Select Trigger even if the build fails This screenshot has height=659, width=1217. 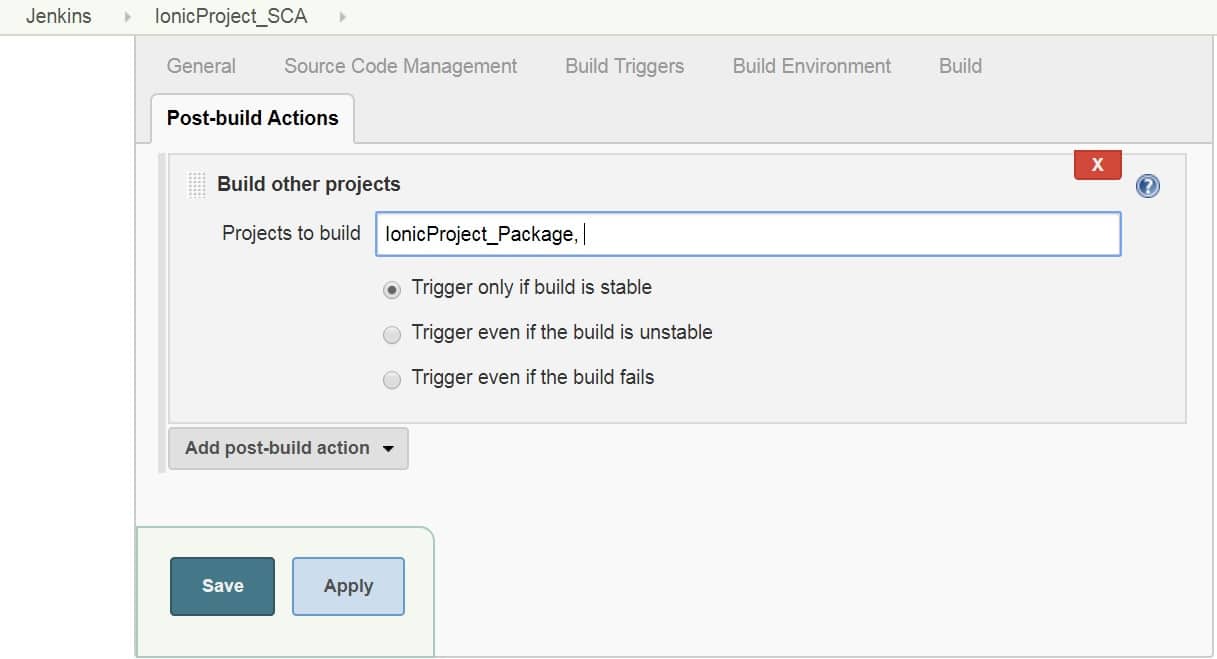392,379
